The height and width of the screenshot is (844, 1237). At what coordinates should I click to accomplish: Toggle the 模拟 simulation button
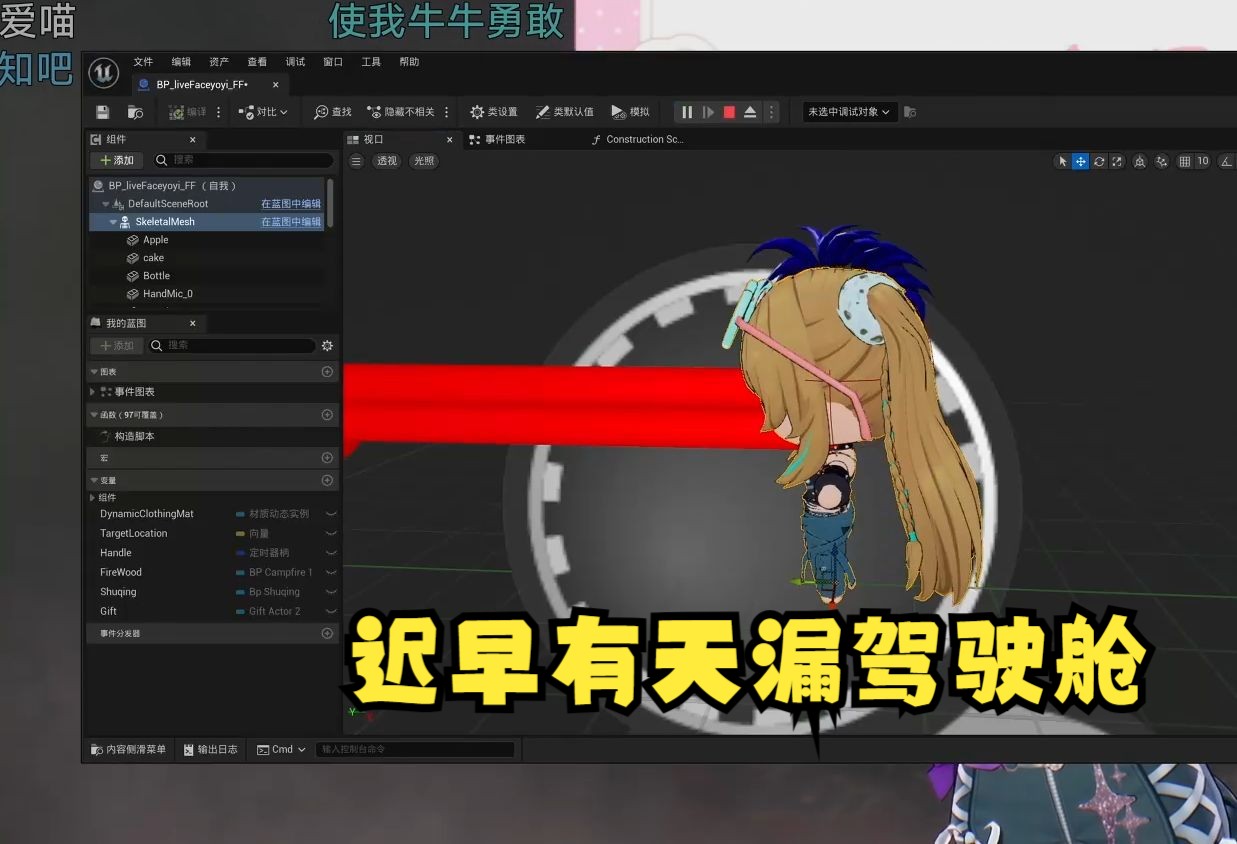tap(631, 112)
